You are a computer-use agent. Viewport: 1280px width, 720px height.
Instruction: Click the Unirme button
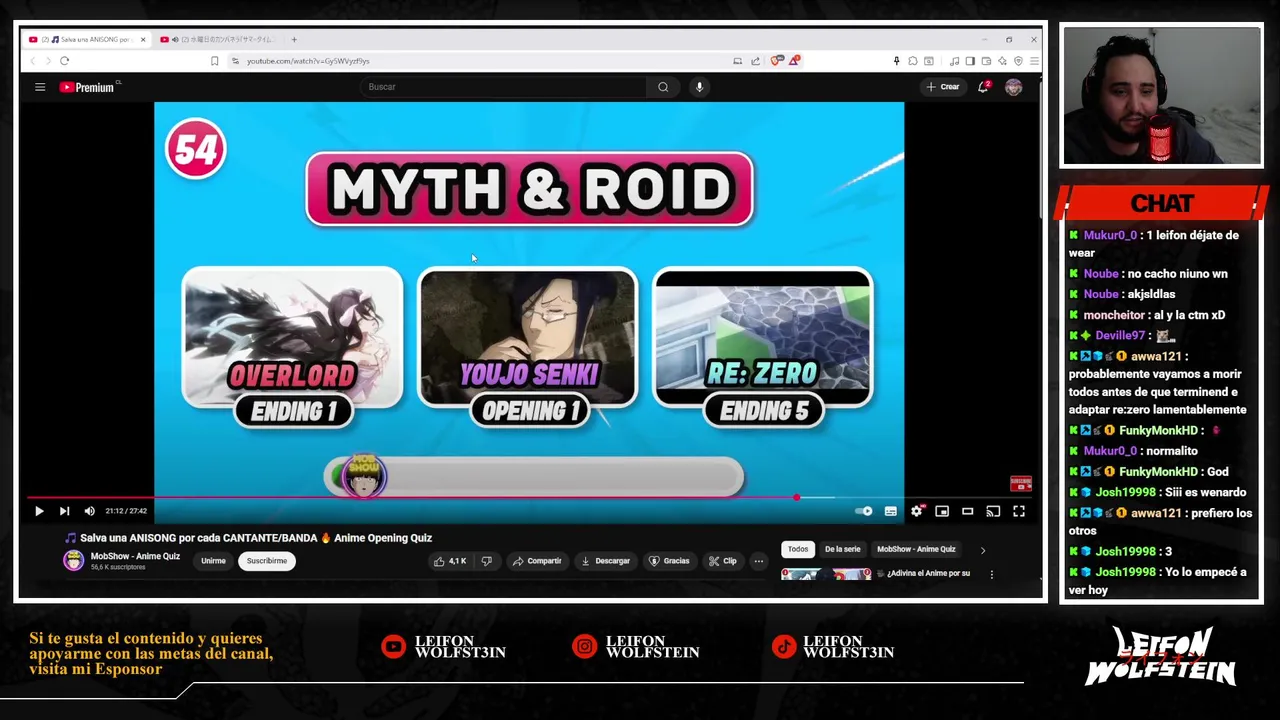pos(213,561)
